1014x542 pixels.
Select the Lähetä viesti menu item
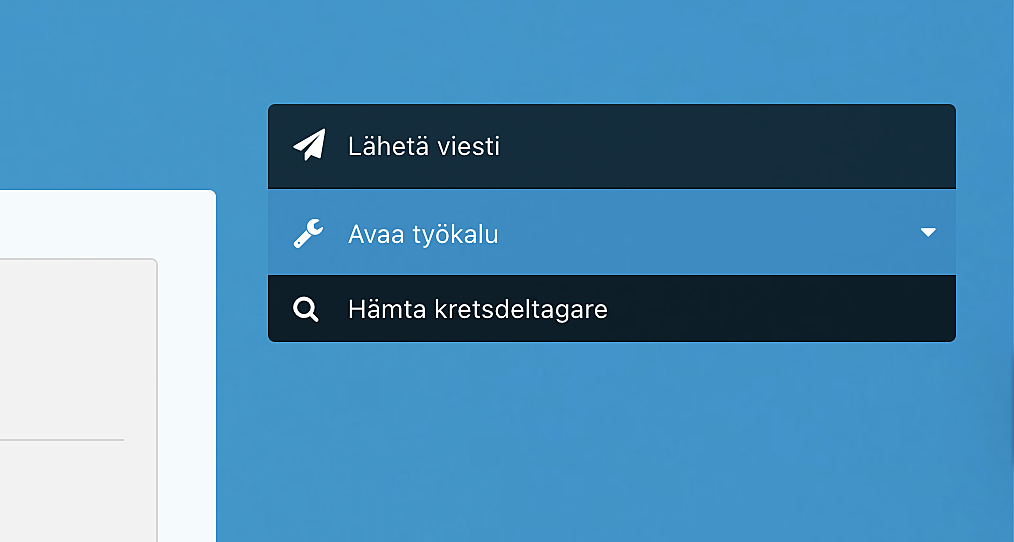click(x=612, y=146)
